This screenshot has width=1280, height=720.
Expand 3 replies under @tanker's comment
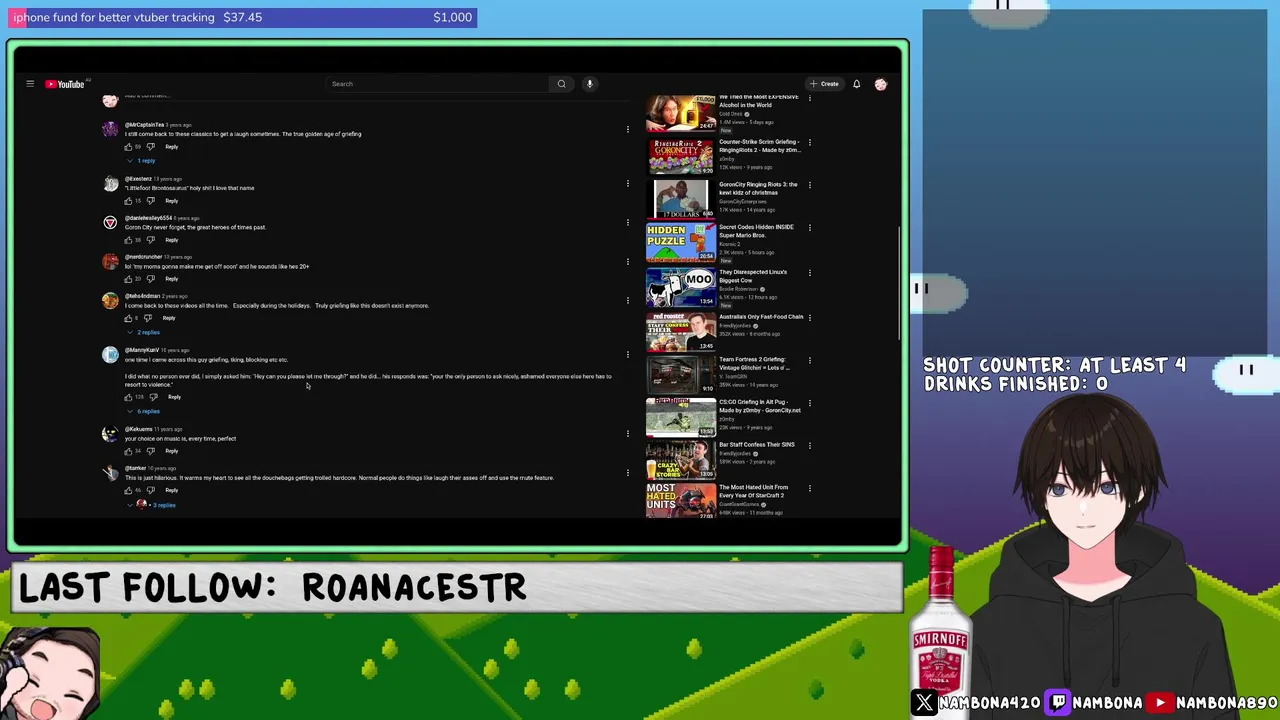pos(151,505)
